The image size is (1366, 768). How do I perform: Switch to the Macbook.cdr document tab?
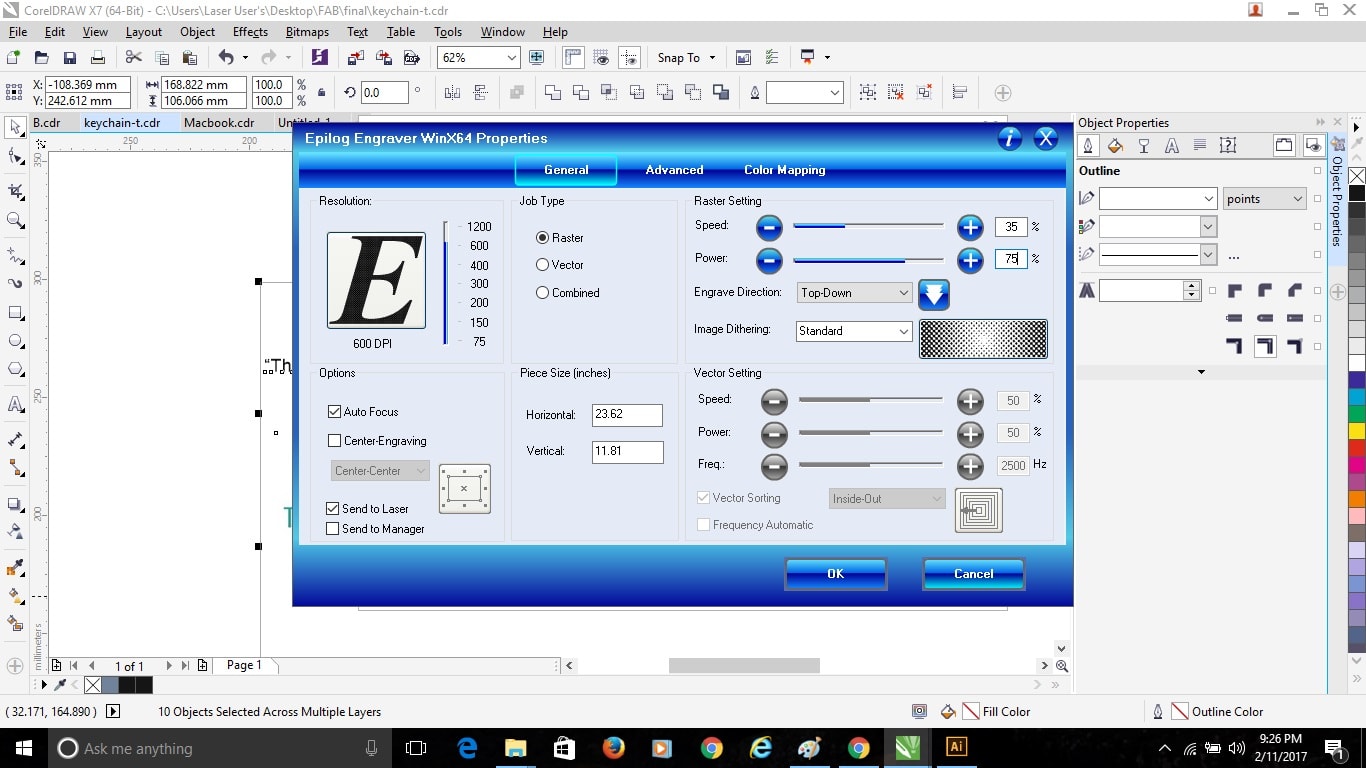(x=219, y=123)
